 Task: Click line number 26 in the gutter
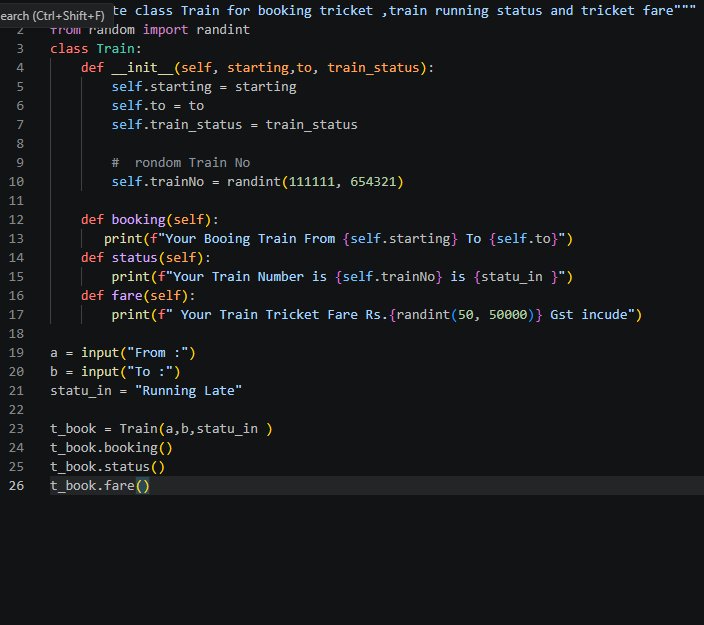click(16, 486)
